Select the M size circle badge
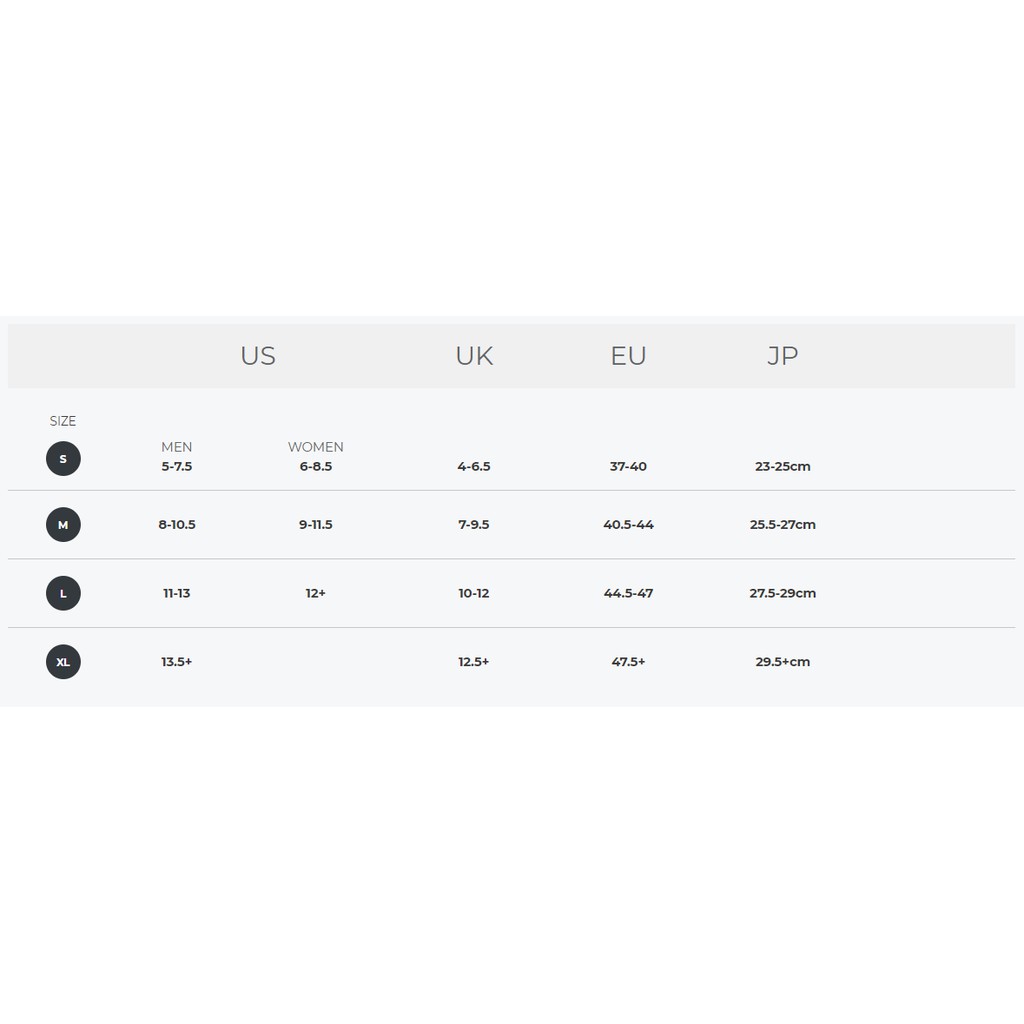Viewport: 1024px width, 1024px height. click(63, 525)
